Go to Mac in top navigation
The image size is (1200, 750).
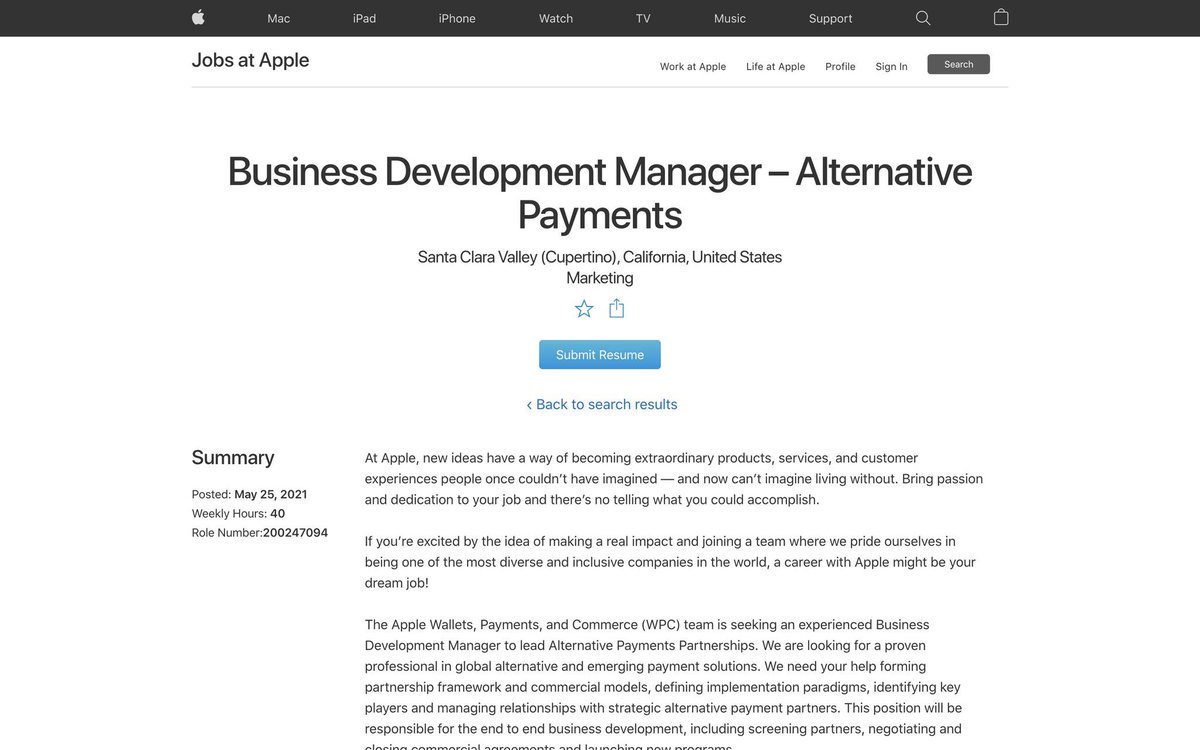[x=279, y=18]
